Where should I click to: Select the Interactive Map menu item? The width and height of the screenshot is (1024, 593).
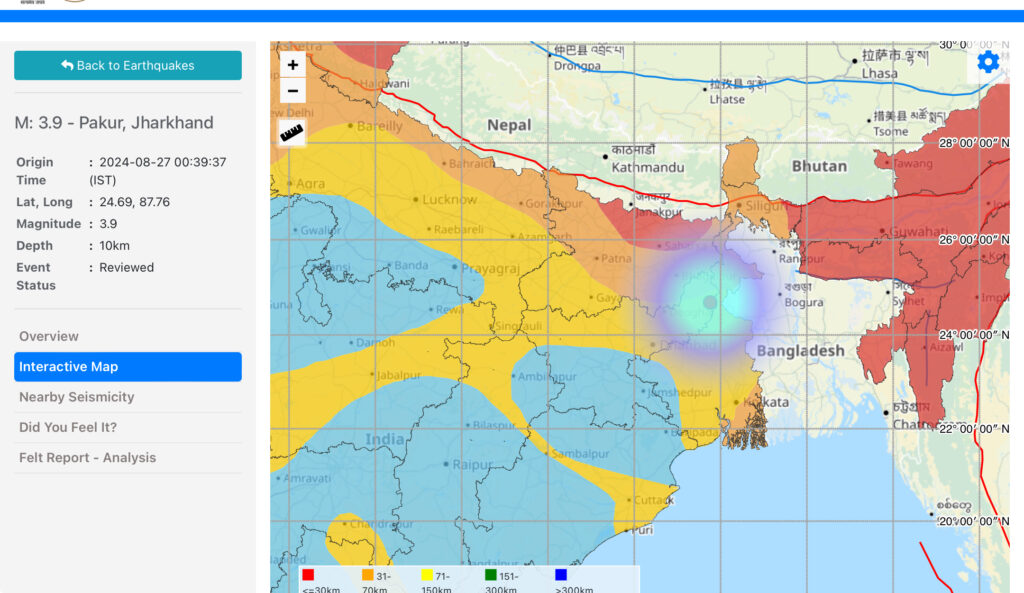[128, 366]
